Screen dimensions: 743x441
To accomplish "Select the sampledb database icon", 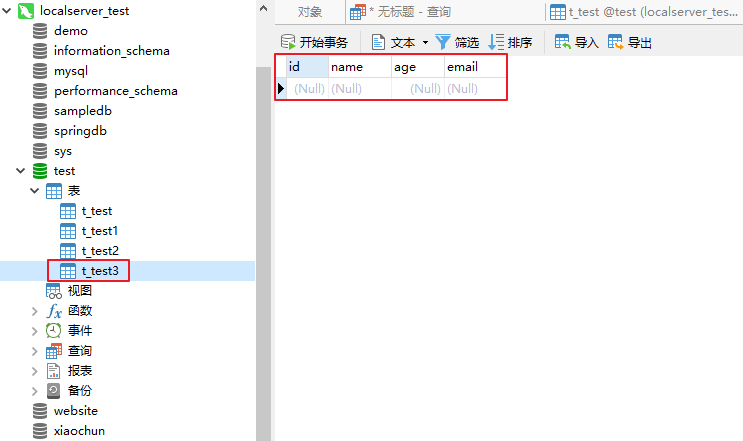I will click(x=40, y=111).
